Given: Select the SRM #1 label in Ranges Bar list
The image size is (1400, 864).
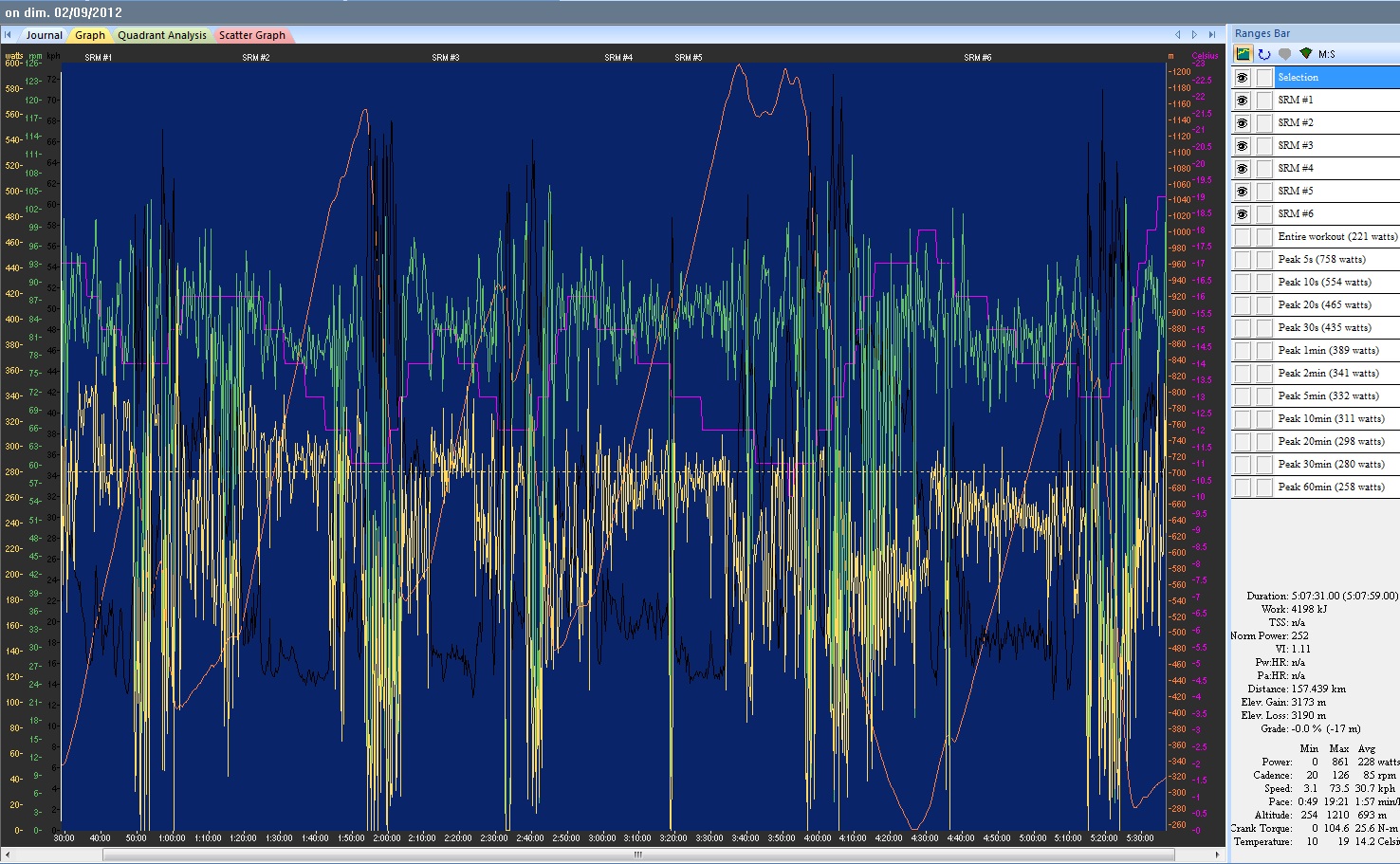Looking at the screenshot, I should pyautogui.click(x=1296, y=101).
